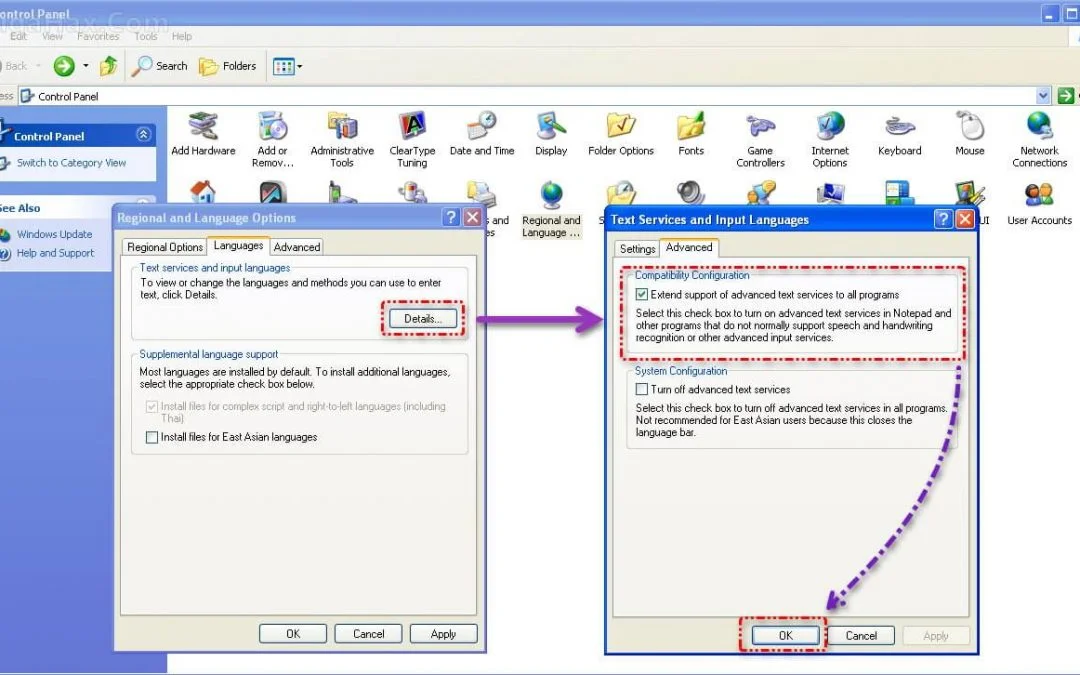The image size is (1080, 675).
Task: Open the Game Controllers icon
Action: 760,127
